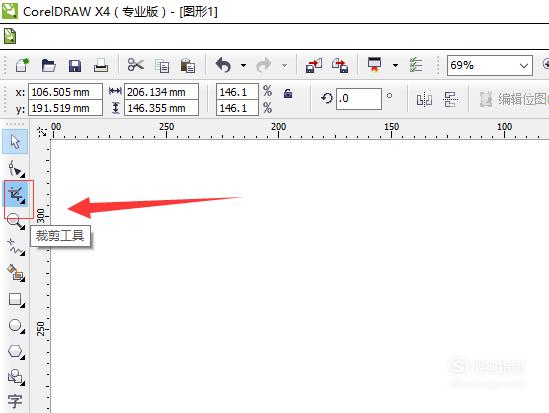Select the Zoom magnifier tool
Image resolution: width=549 pixels, height=413 pixels.
pos(16,221)
